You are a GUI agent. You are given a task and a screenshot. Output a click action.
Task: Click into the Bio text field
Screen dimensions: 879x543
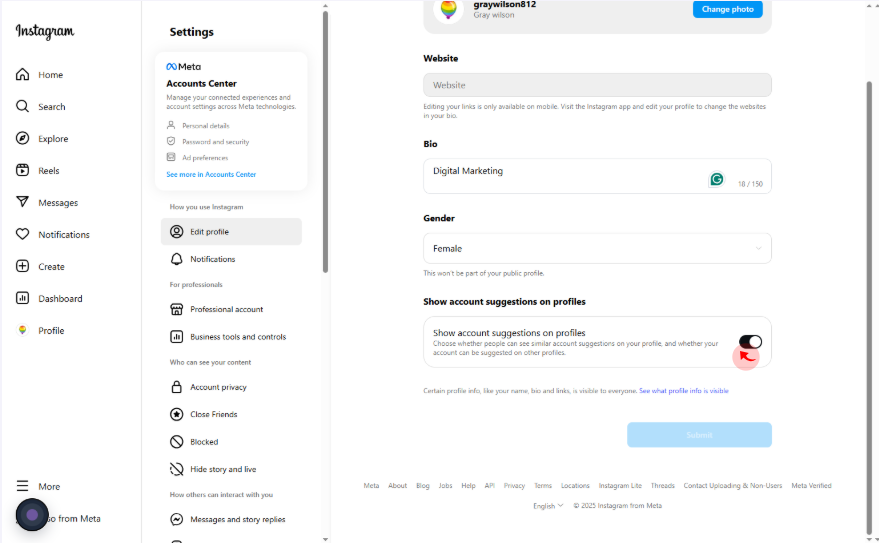pos(597,176)
